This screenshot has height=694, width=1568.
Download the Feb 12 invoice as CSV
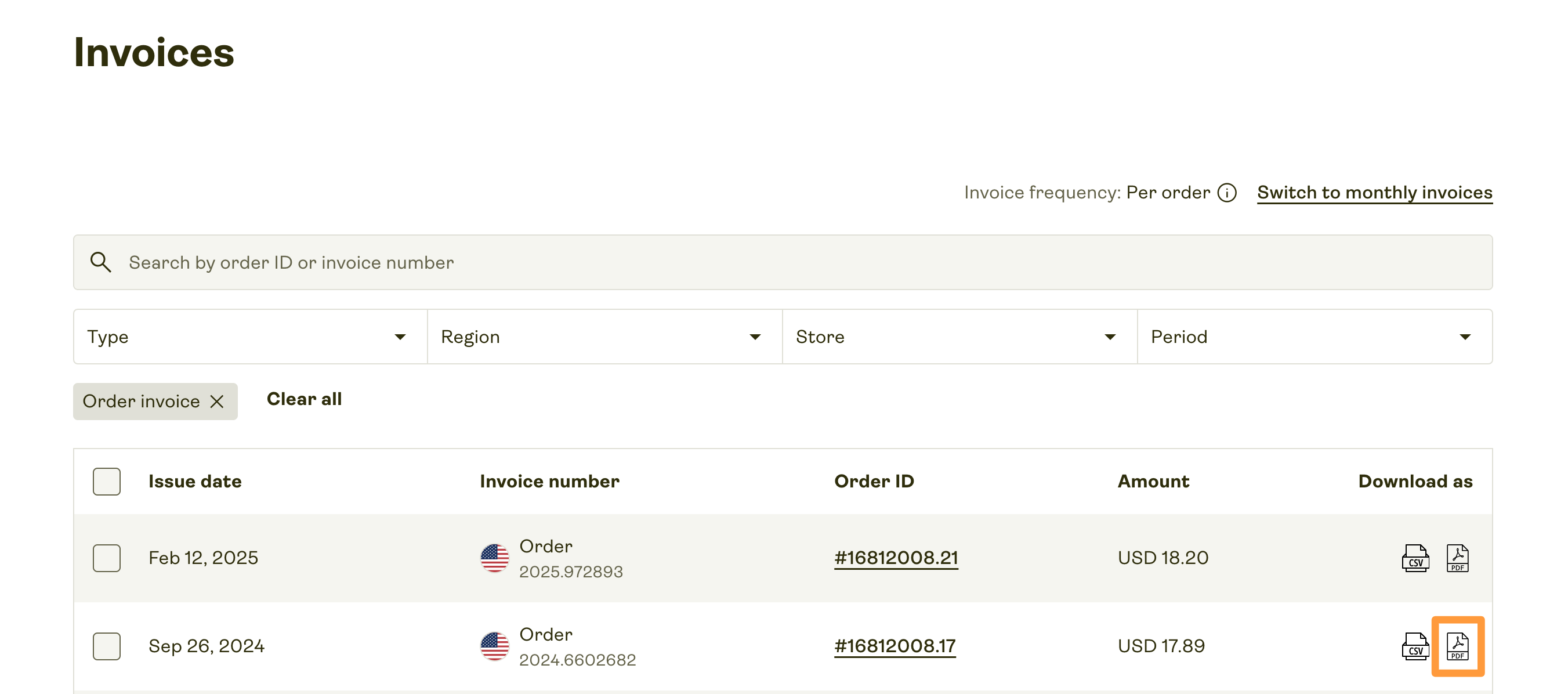[x=1415, y=558]
